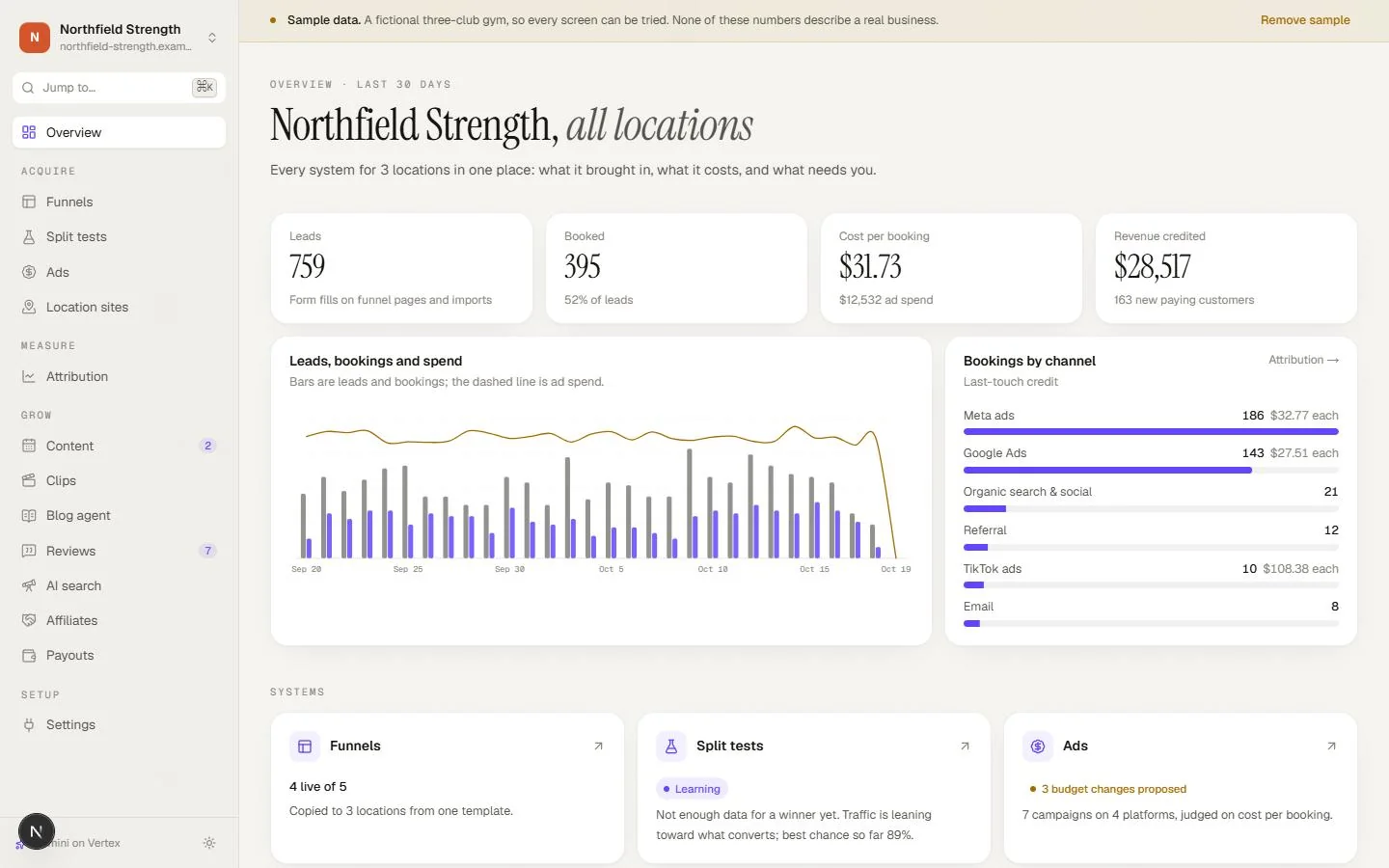Viewport: 1389px width, 868px height.
Task: Click the Reviews badge showing 7
Action: (x=207, y=551)
